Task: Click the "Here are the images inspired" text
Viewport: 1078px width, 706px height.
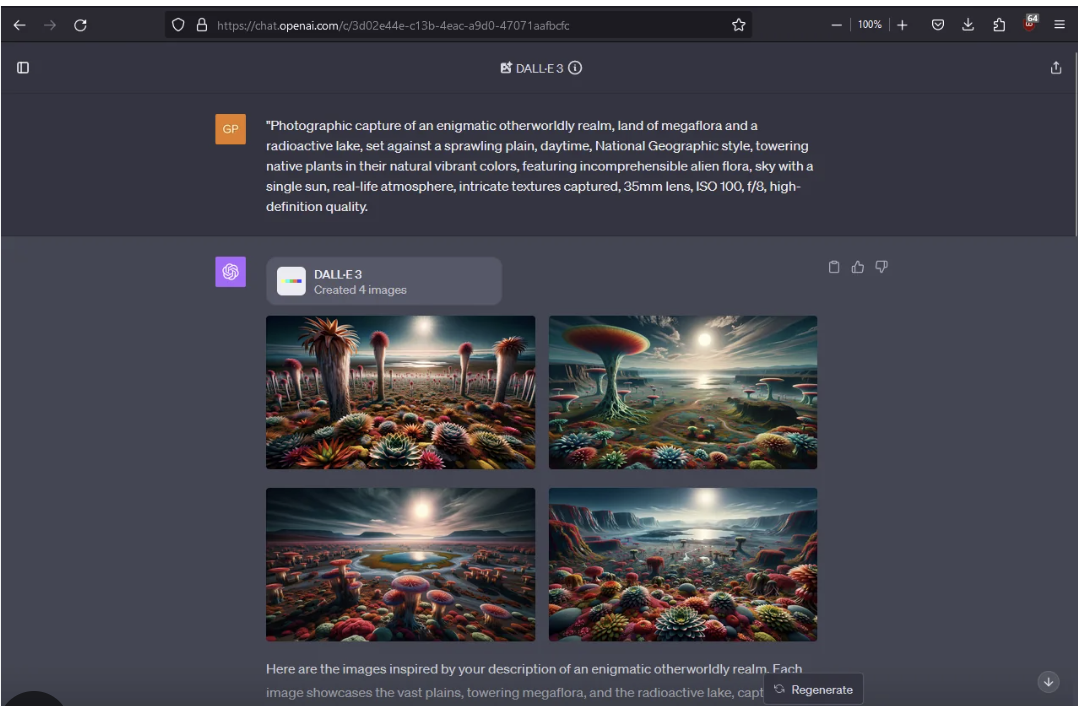Action: 534,681
